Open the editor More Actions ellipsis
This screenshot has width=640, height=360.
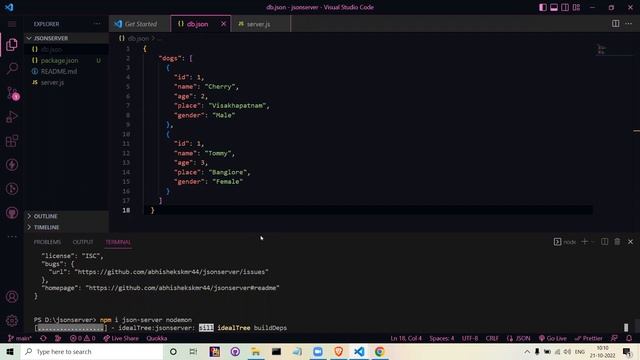pyautogui.click(x=629, y=24)
